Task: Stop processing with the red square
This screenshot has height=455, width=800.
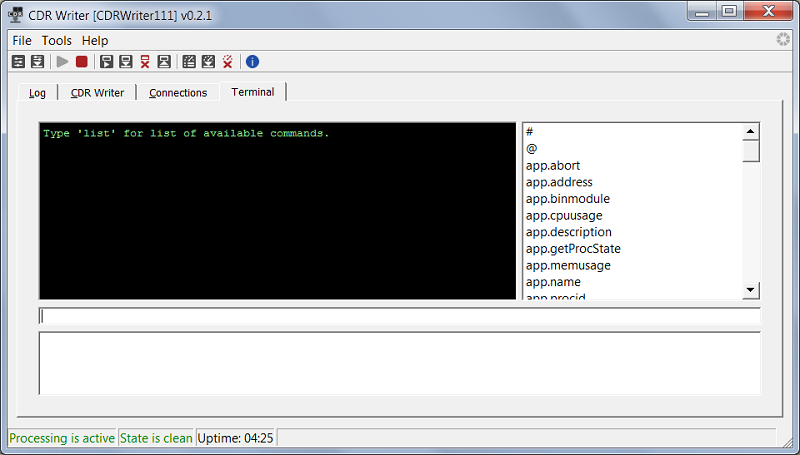Action: click(x=82, y=62)
